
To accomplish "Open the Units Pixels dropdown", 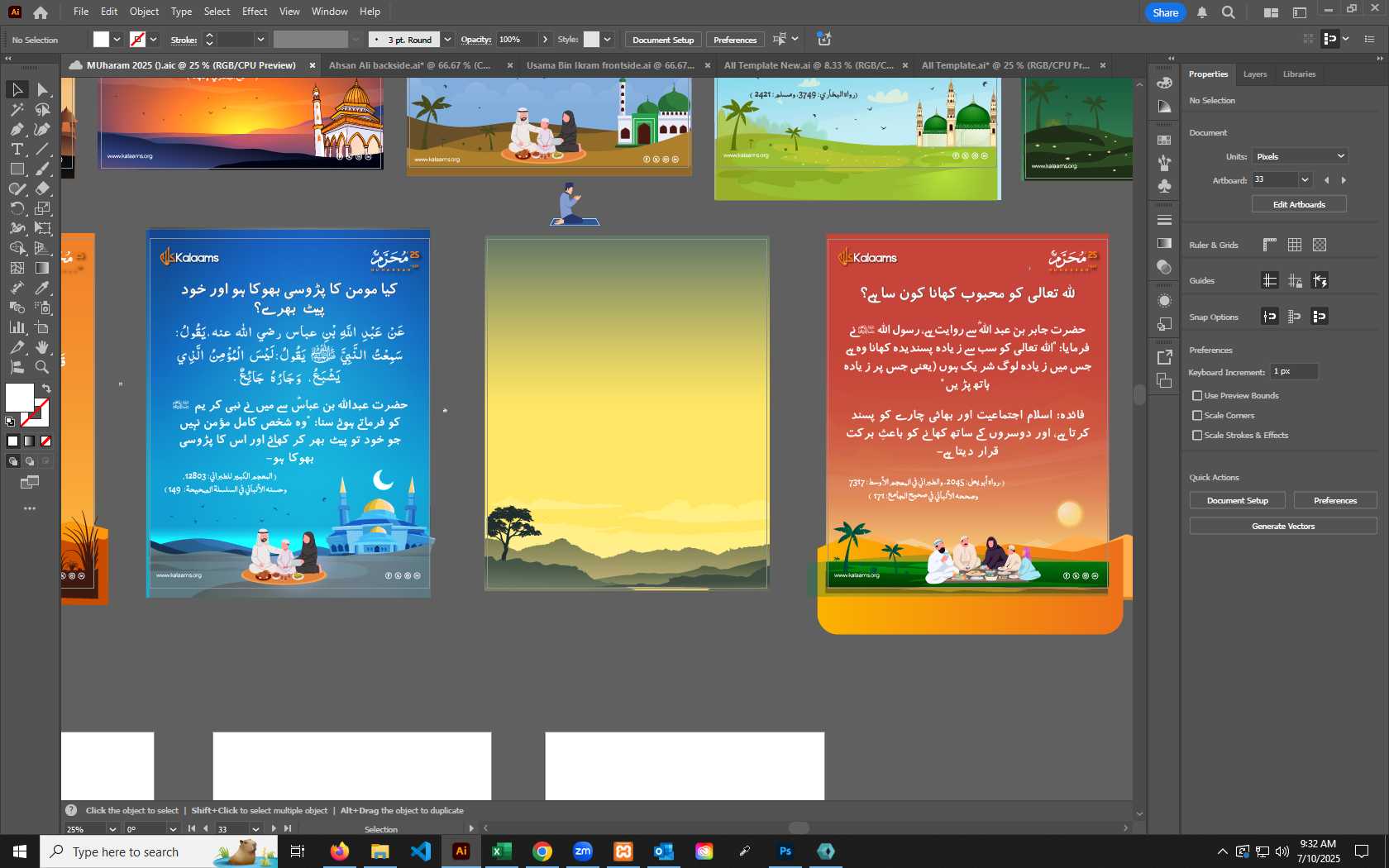I will coord(1300,156).
